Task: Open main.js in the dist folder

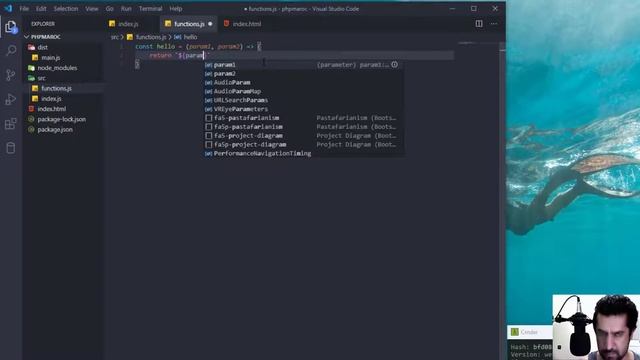Action: [x=51, y=58]
